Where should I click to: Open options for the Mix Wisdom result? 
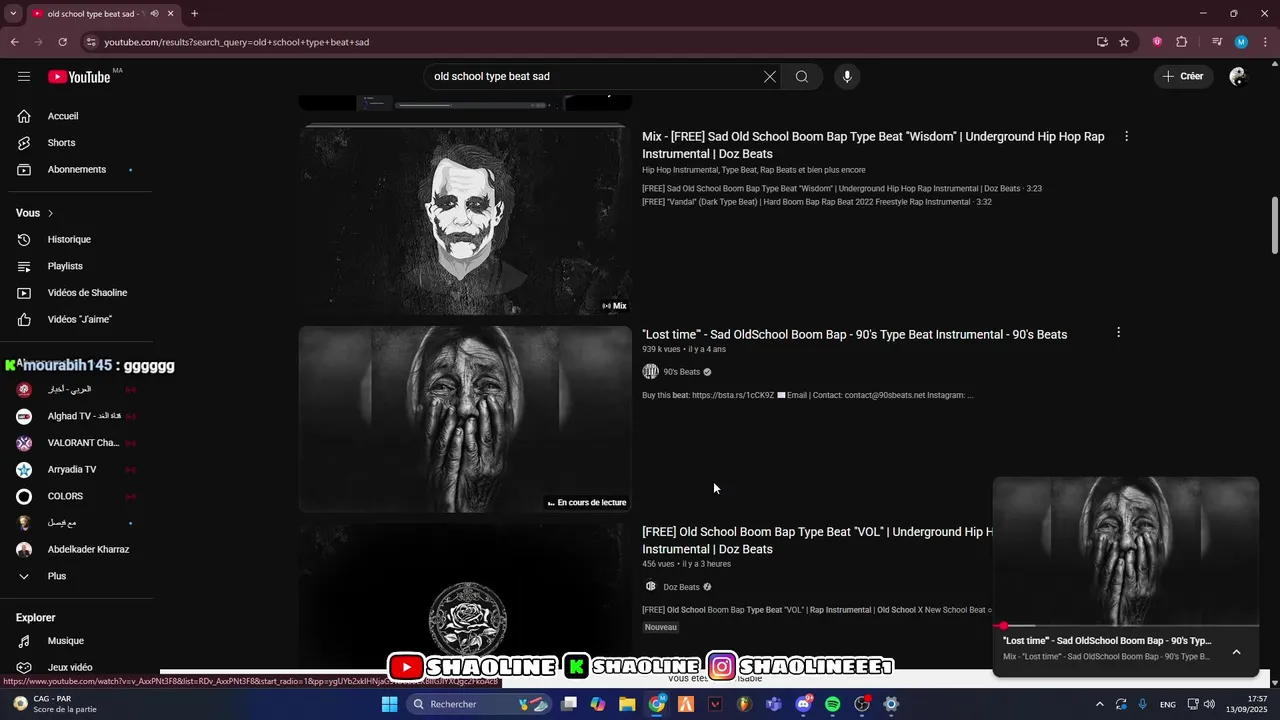coord(1127,136)
